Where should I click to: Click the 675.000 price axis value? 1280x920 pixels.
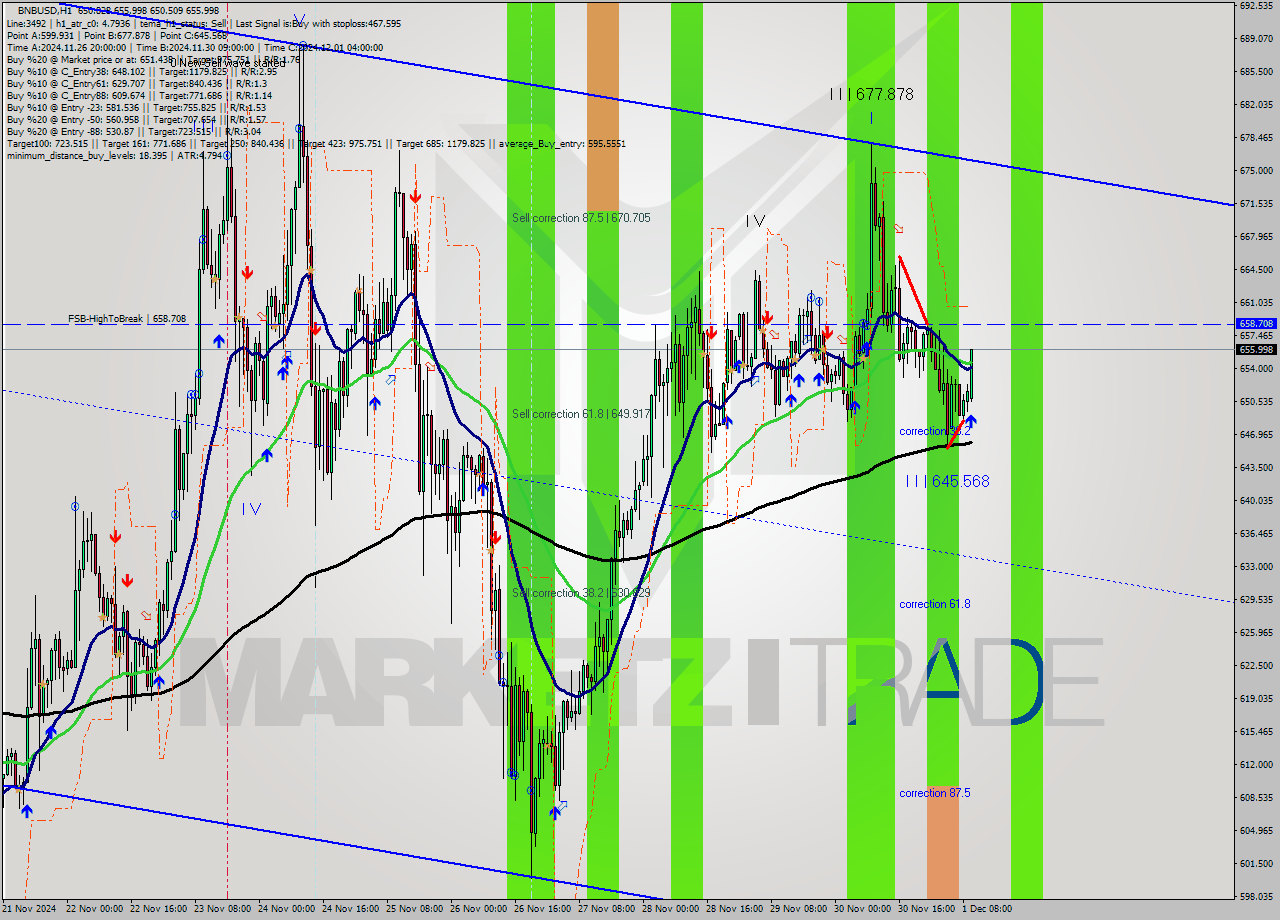click(x=1256, y=171)
